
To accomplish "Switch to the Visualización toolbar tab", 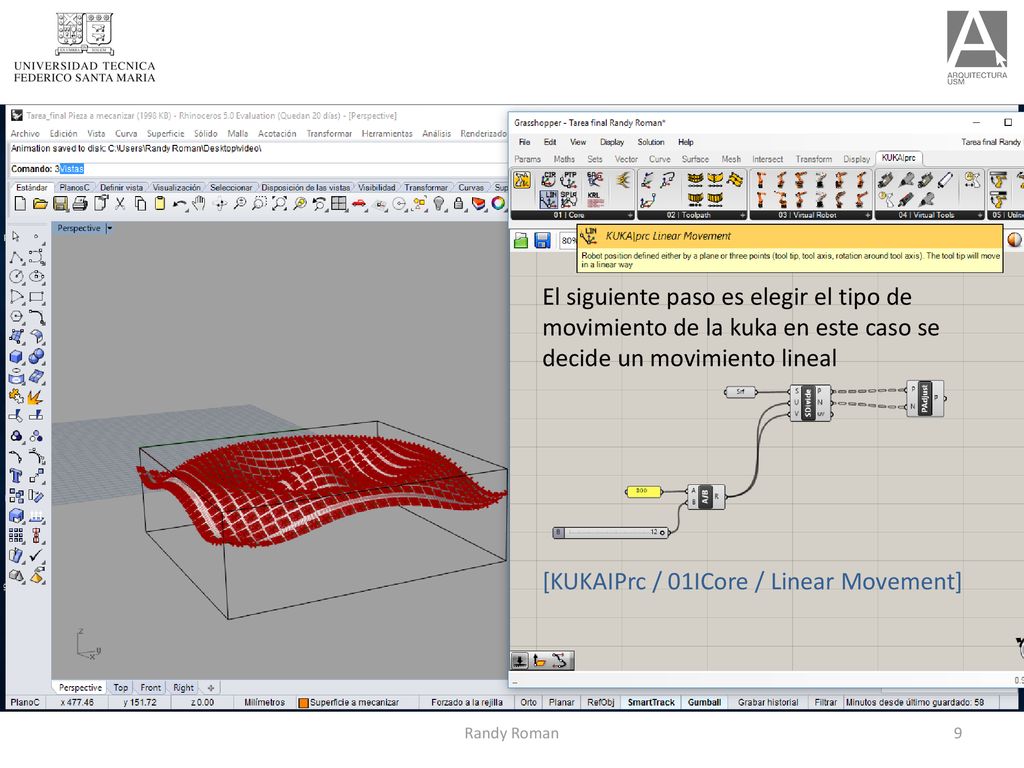I will click(x=176, y=187).
